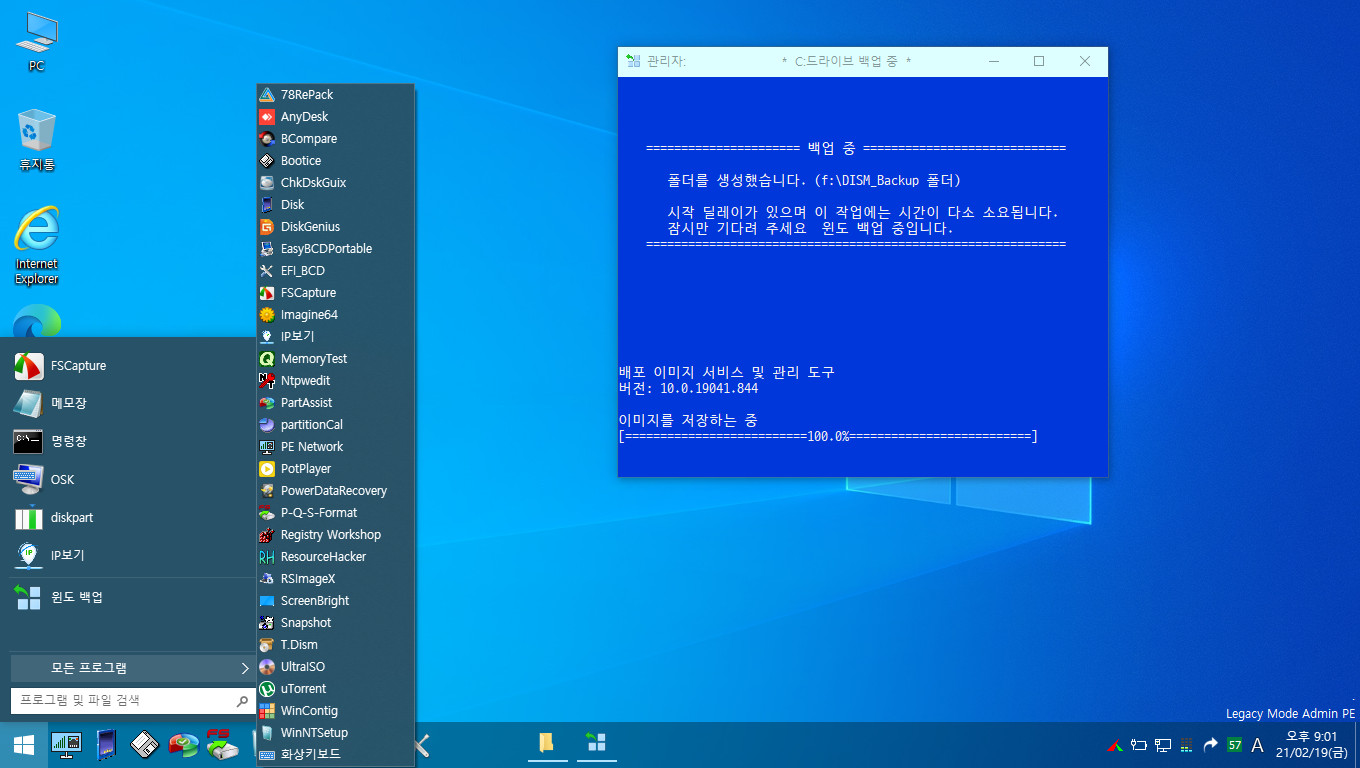
Task: Choose ScreenBright in the programs list
Action: pyautogui.click(x=335, y=600)
